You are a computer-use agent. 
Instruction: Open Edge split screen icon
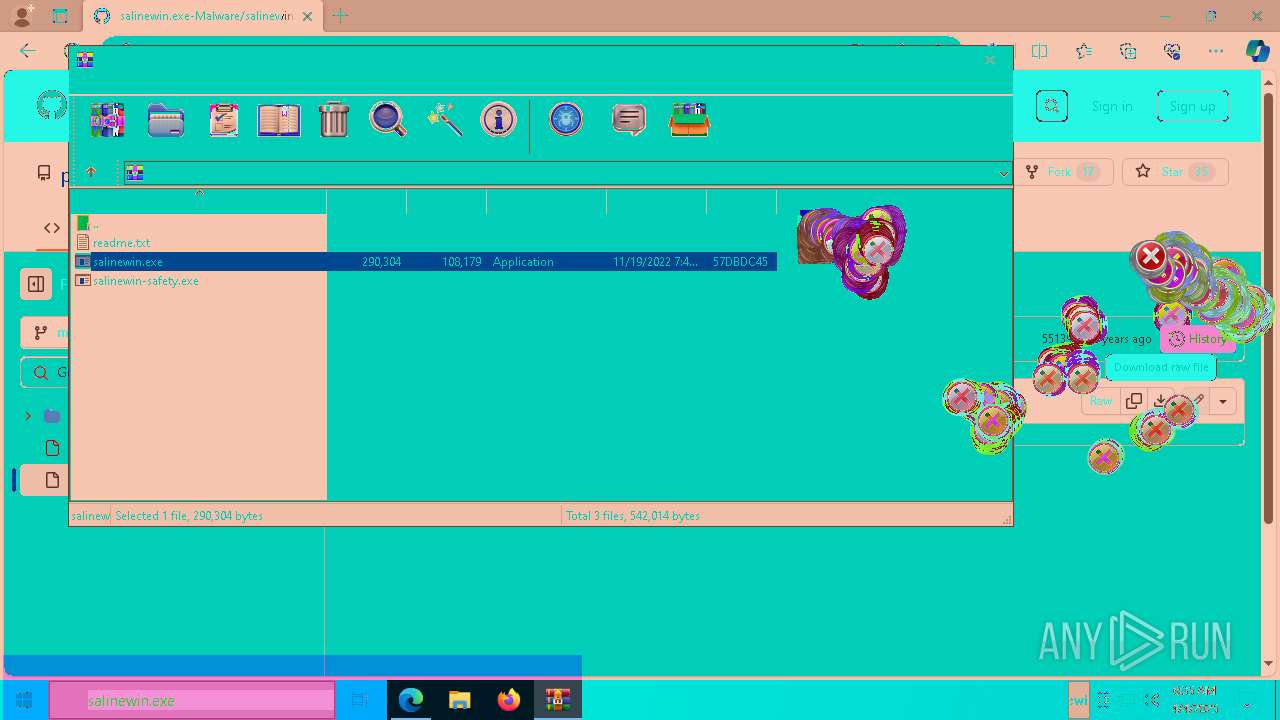click(x=1040, y=51)
